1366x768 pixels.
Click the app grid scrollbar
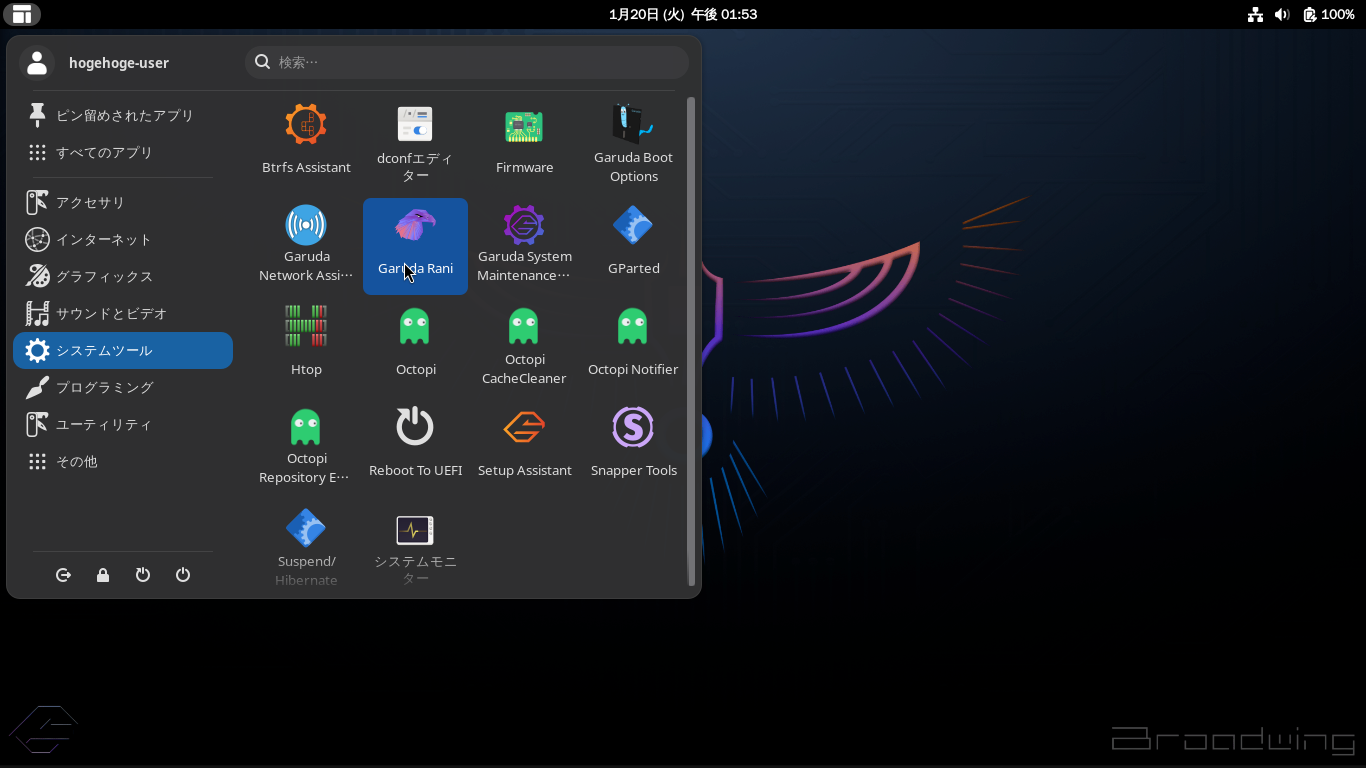pyautogui.click(x=690, y=340)
